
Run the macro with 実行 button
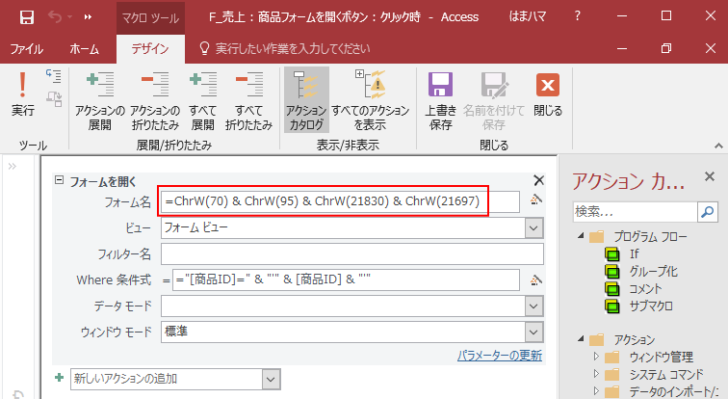22,94
